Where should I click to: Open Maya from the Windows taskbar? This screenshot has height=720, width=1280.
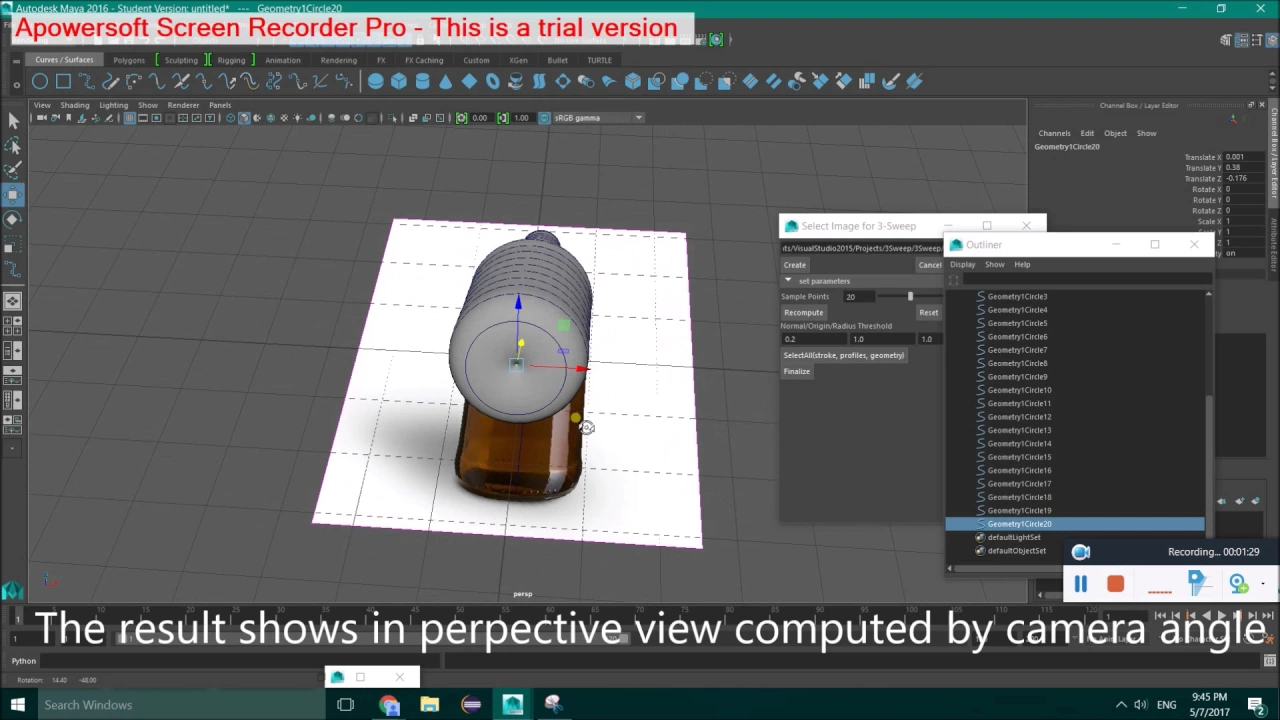(512, 705)
